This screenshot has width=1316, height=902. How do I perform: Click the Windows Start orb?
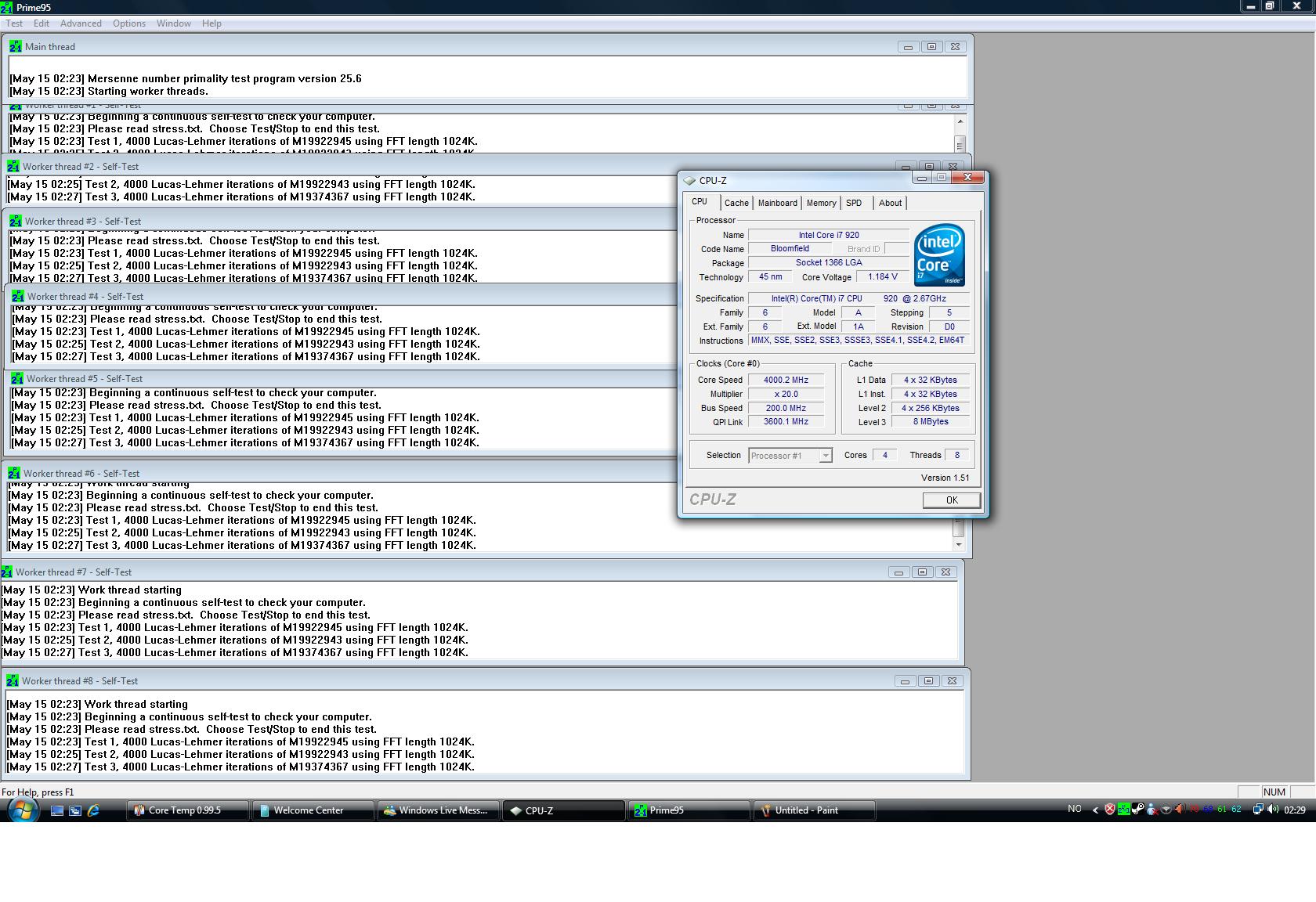click(x=22, y=810)
